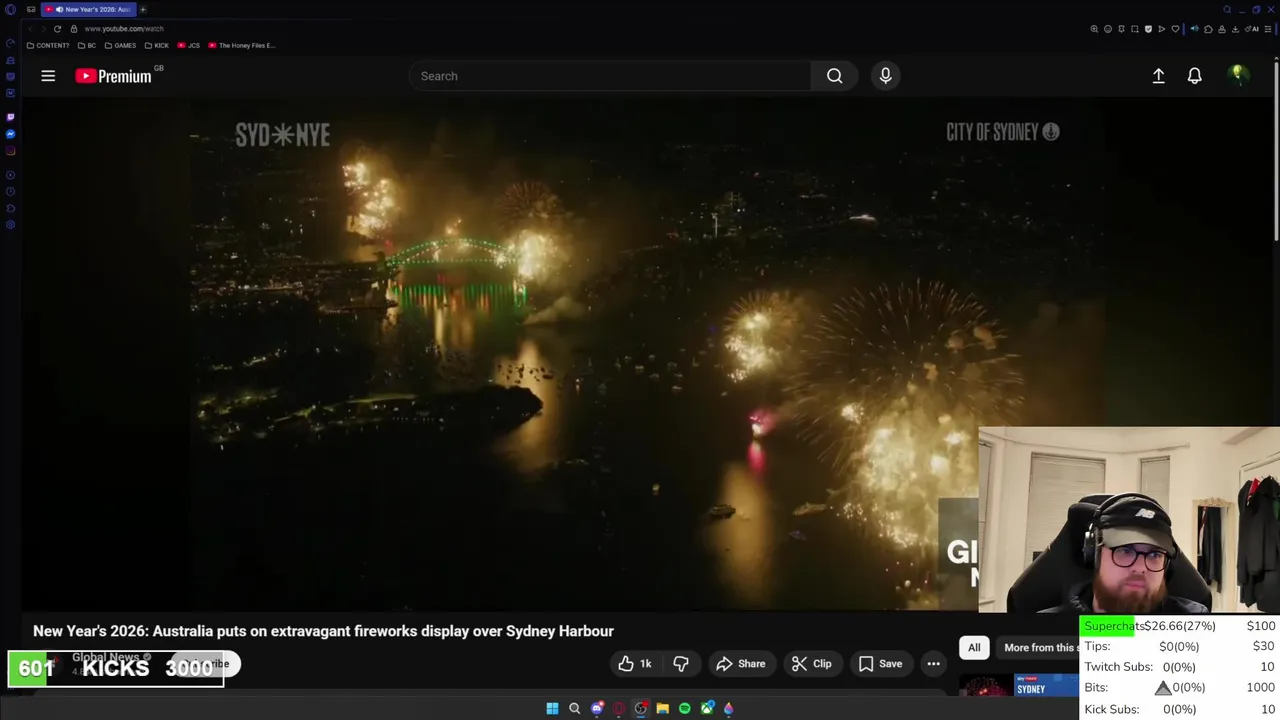The width and height of the screenshot is (1280, 720).
Task: Open OBS Studio from the taskbar
Action: (641, 708)
